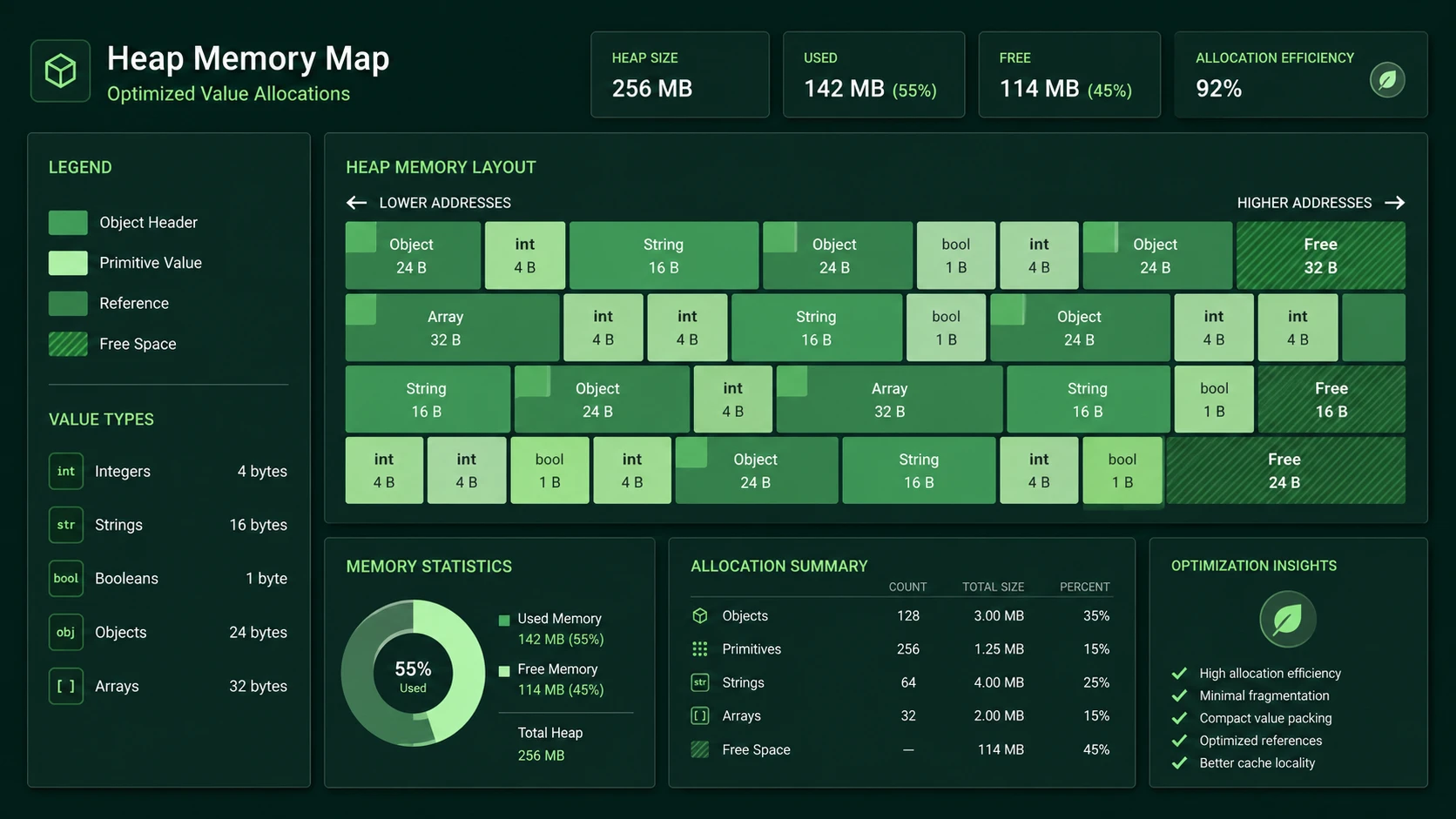Click the obj icon next to Objects
The width and height of the screenshot is (1456, 819).
[x=66, y=633]
